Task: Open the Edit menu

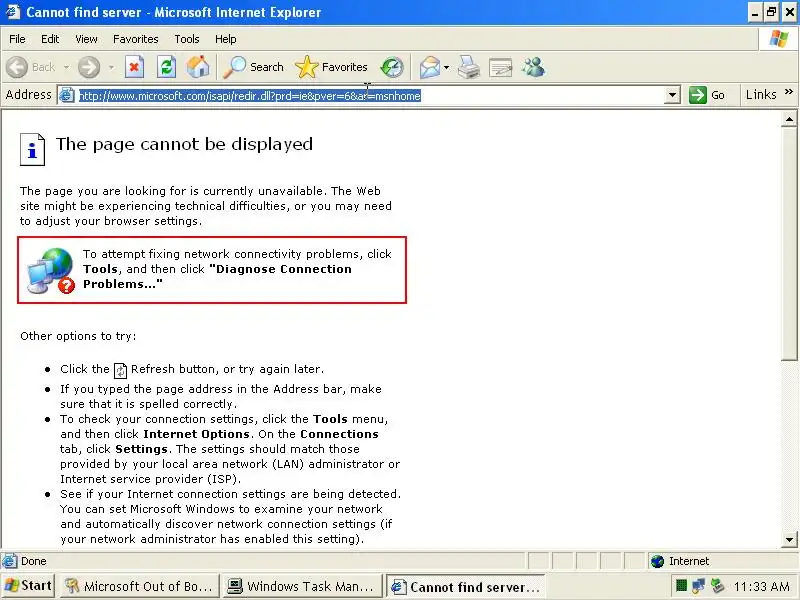Action: (50, 39)
